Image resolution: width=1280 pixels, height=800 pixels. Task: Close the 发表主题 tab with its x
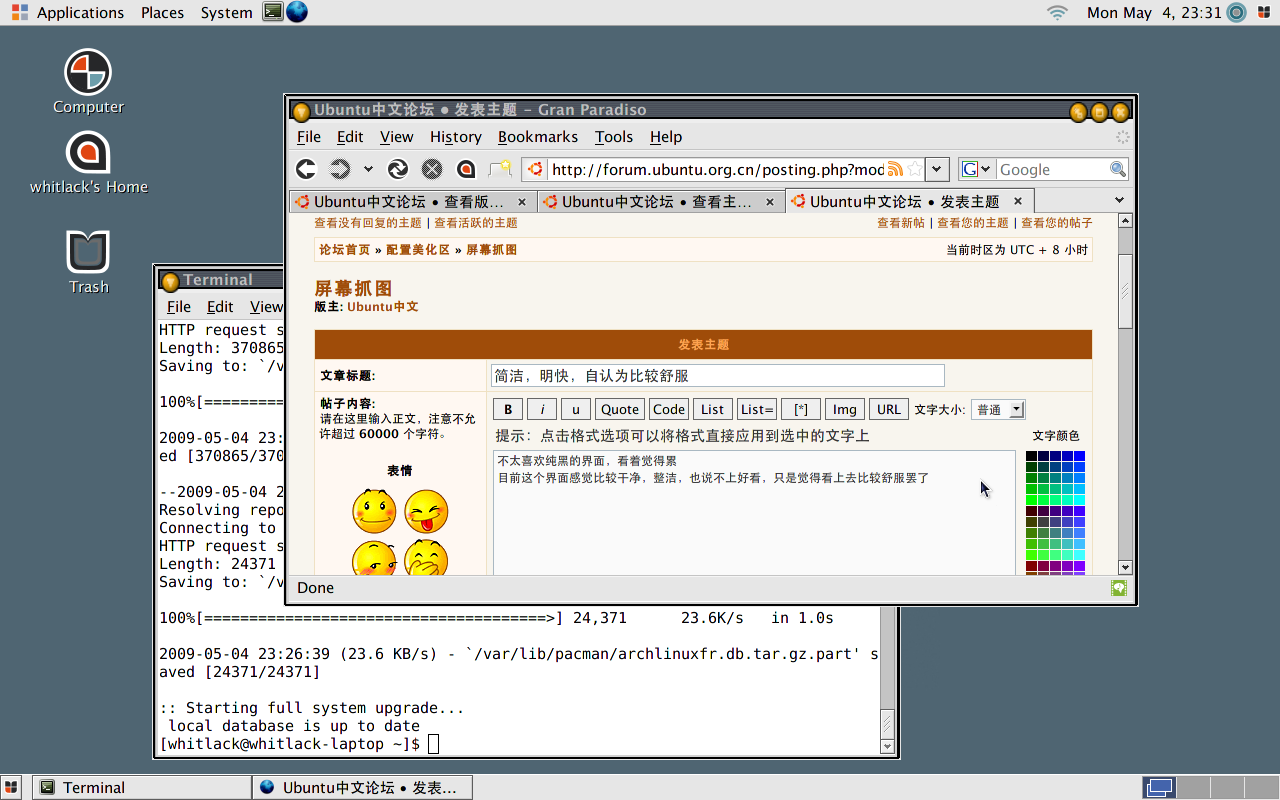[x=1018, y=201]
